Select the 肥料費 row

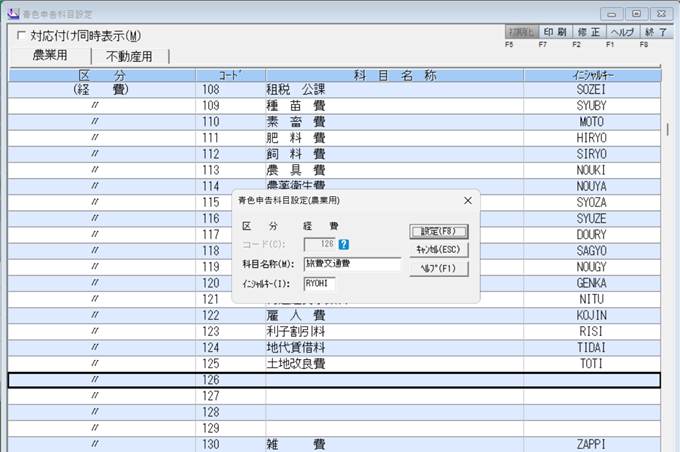coord(334,138)
